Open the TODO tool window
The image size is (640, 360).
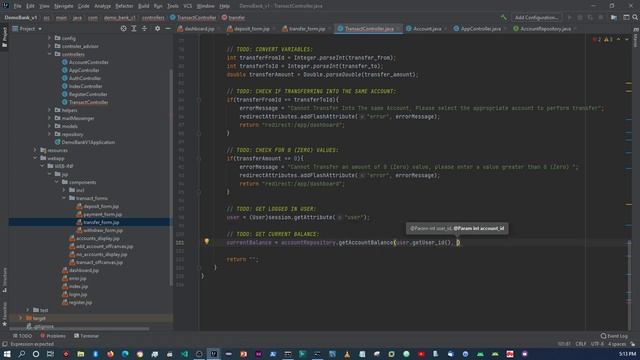coord(22,336)
